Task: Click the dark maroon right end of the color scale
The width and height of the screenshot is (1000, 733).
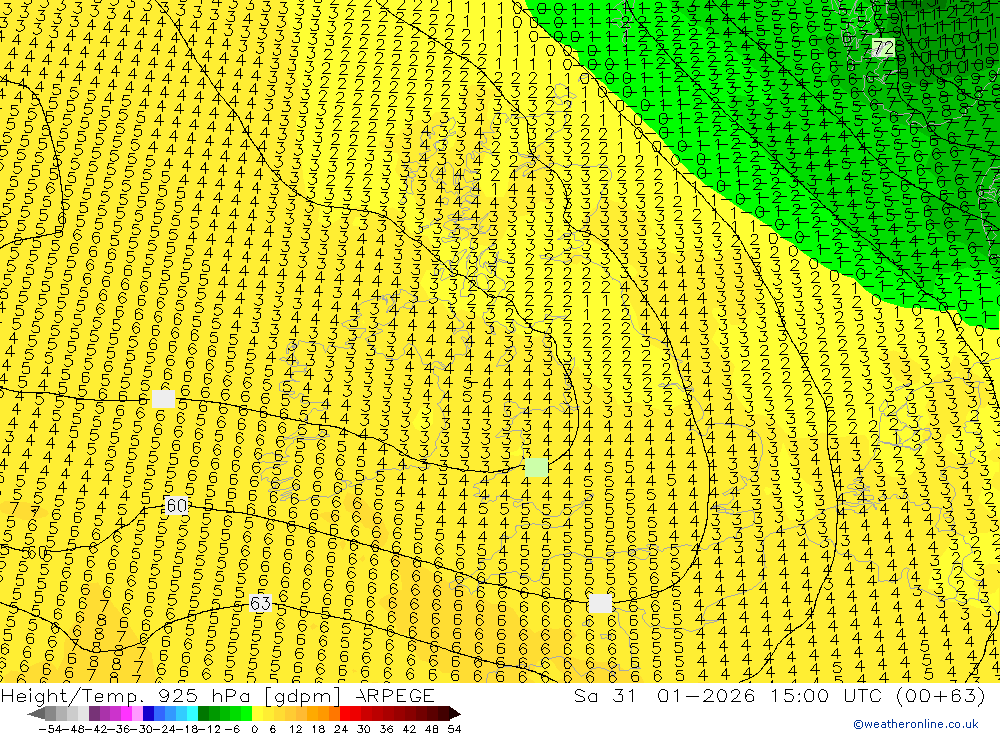Action: 455,713
